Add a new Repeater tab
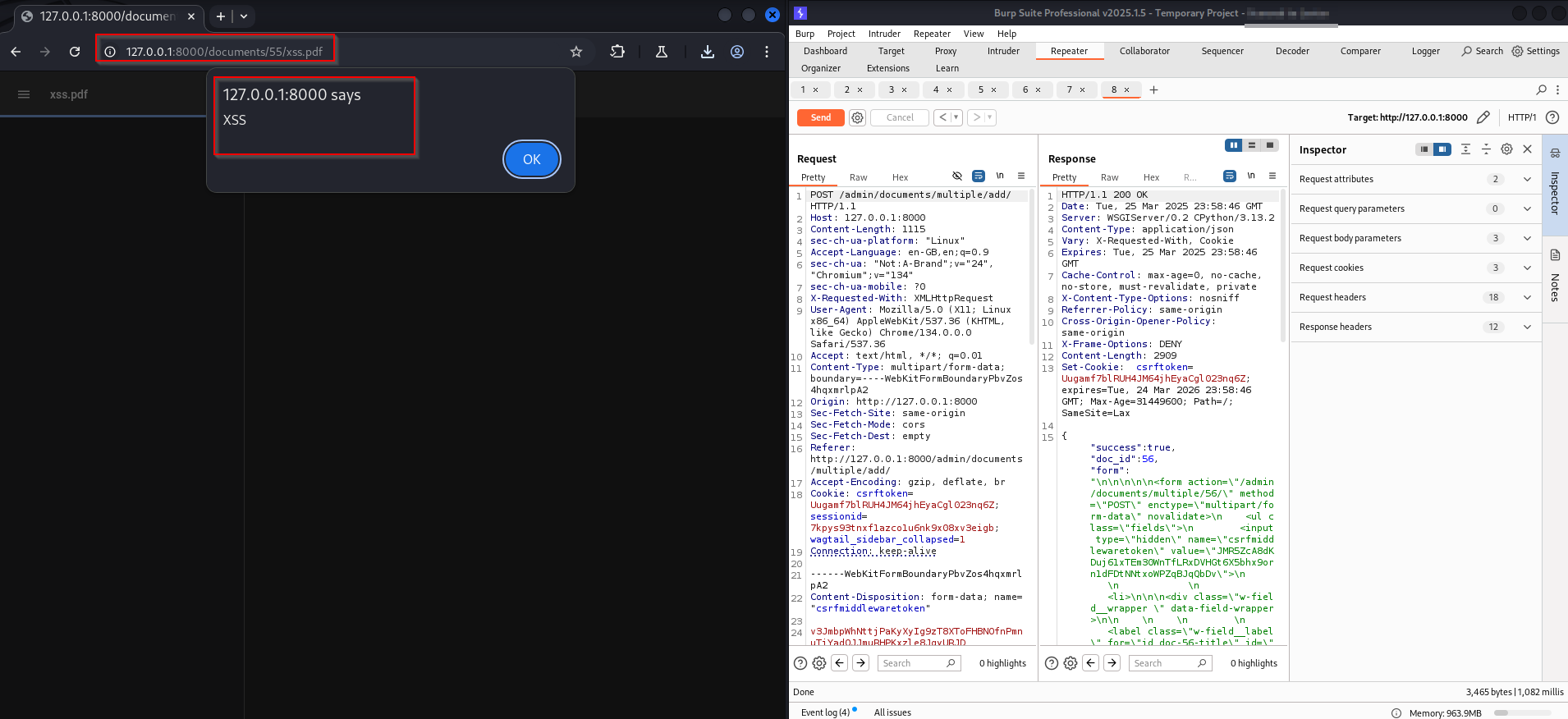This screenshot has height=719, width=1568. (x=1153, y=89)
